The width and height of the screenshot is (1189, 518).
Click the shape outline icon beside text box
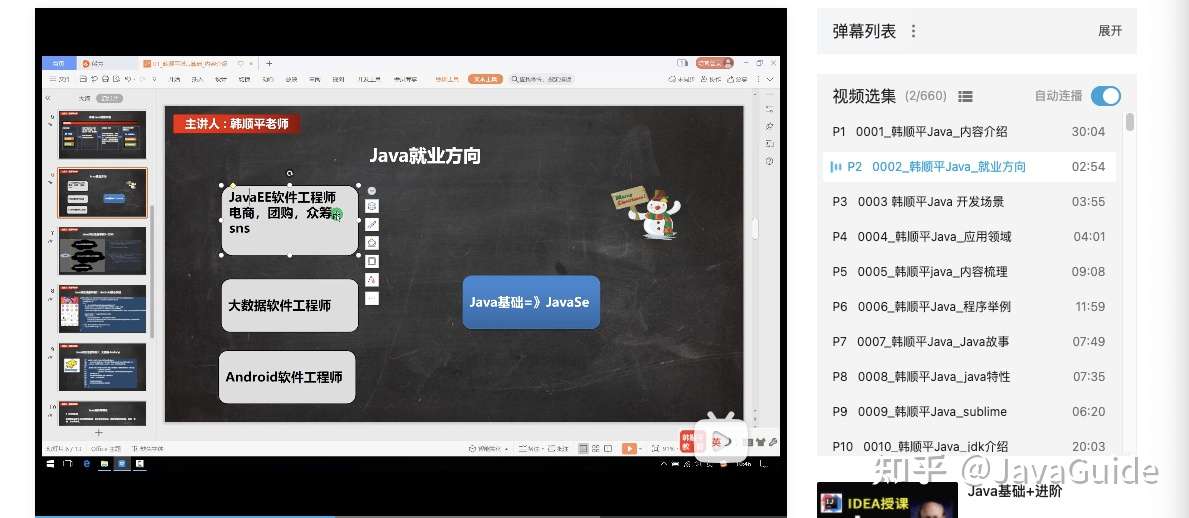pos(372,261)
